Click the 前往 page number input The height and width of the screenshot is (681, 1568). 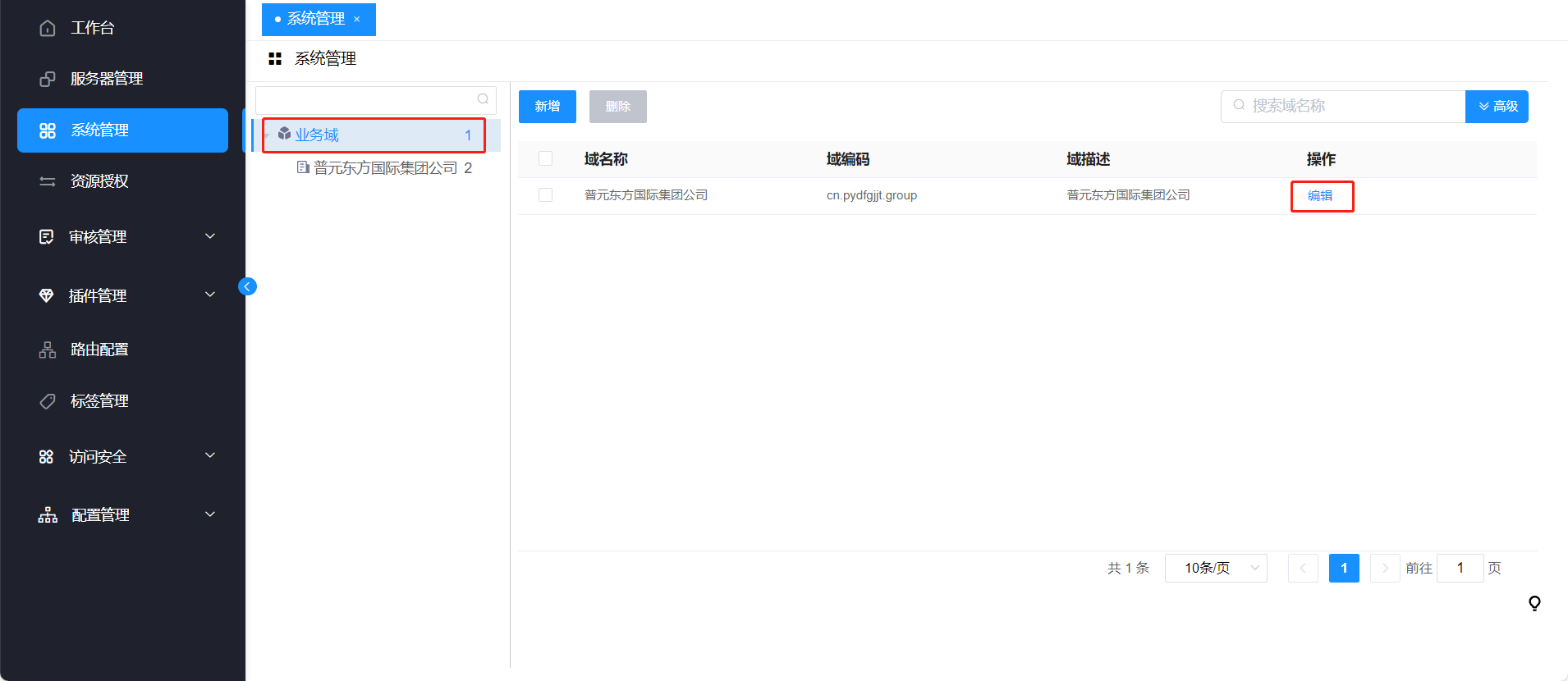pyautogui.click(x=1460, y=568)
